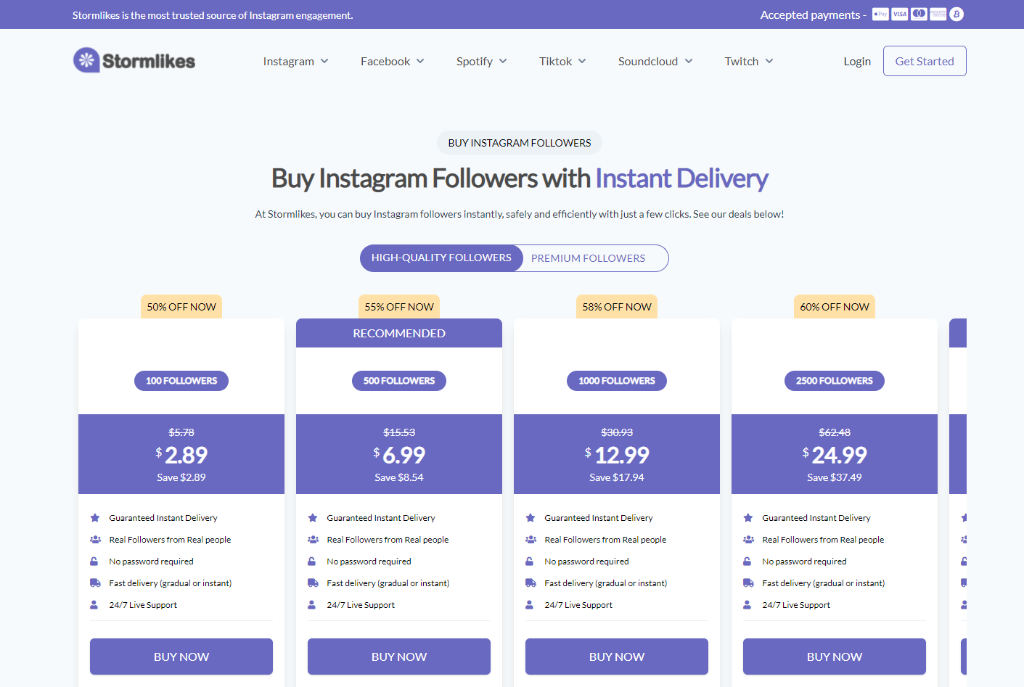This screenshot has height=687, width=1024.
Task: Click the Stormlikes logo
Action: [x=134, y=61]
